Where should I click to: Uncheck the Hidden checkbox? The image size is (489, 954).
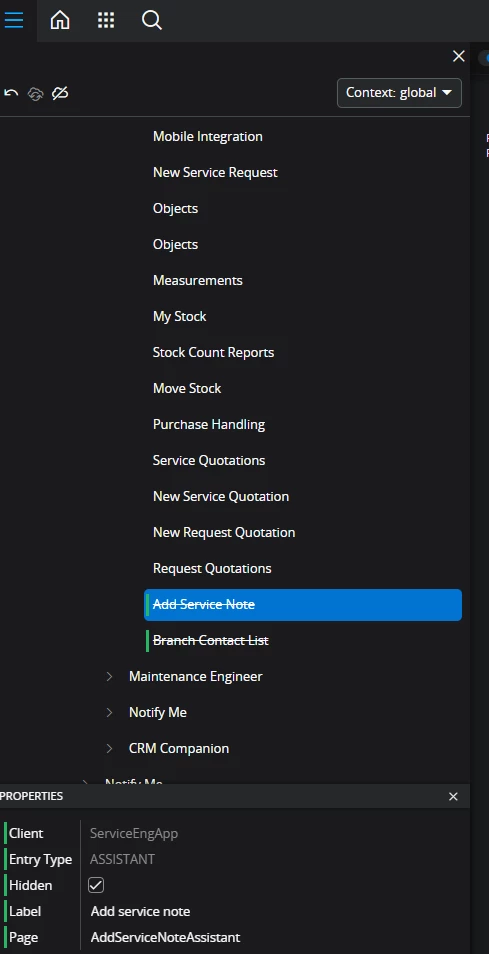point(95,885)
